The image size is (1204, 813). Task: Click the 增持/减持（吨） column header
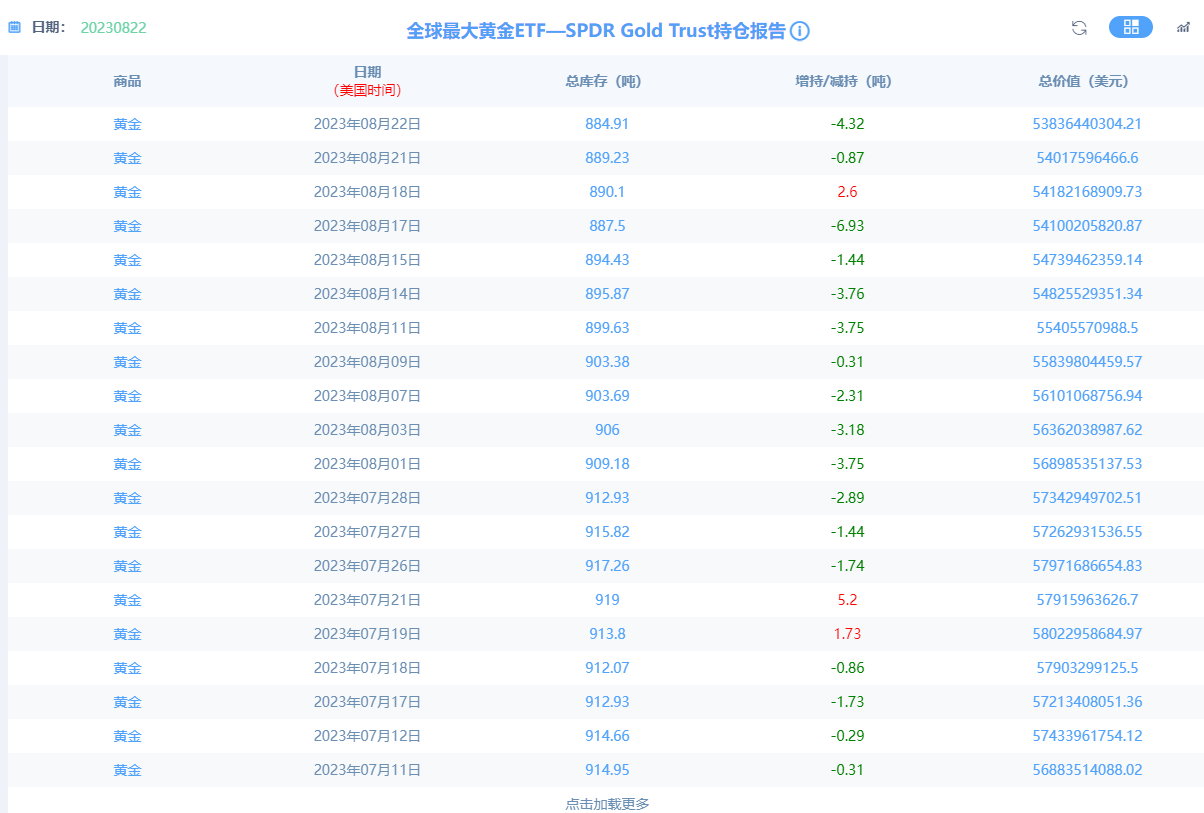(843, 81)
